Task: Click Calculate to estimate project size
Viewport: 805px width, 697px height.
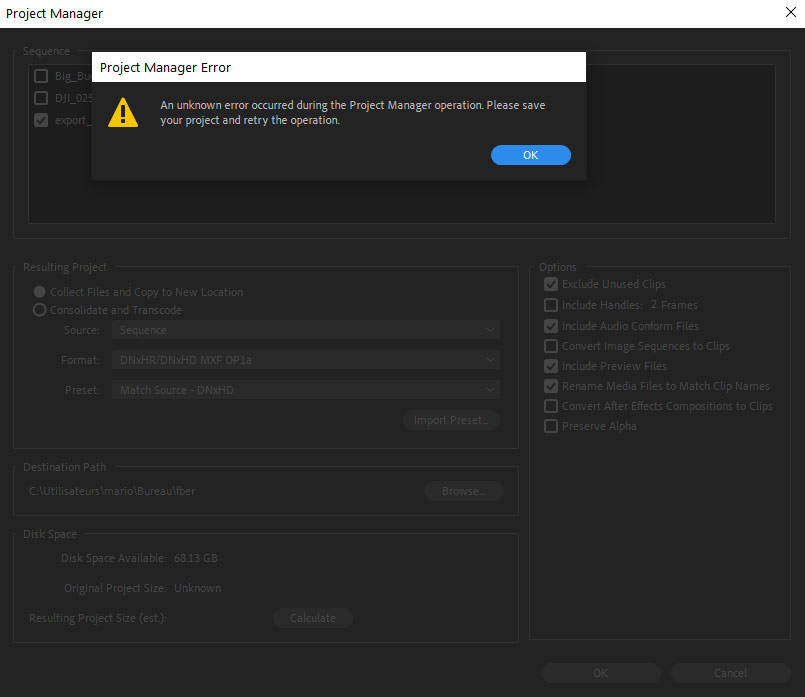Action: (312, 618)
